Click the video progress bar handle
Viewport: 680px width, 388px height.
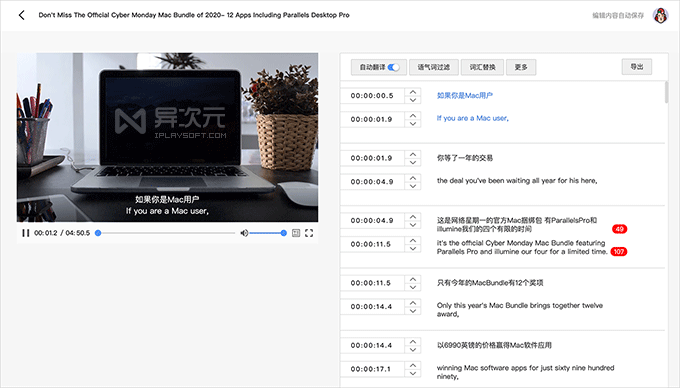(x=98, y=233)
